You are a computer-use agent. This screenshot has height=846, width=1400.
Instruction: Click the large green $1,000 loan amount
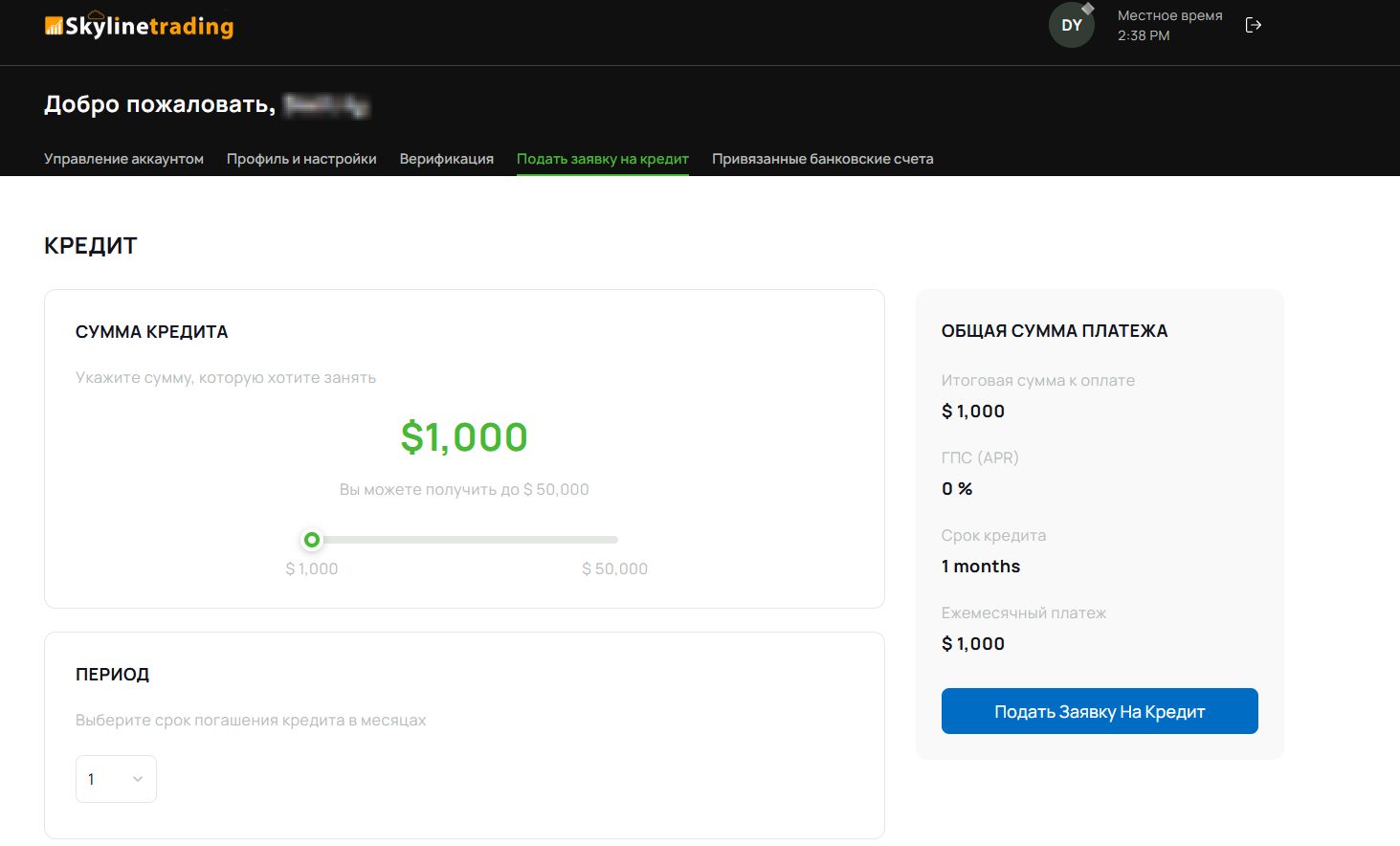(x=464, y=437)
